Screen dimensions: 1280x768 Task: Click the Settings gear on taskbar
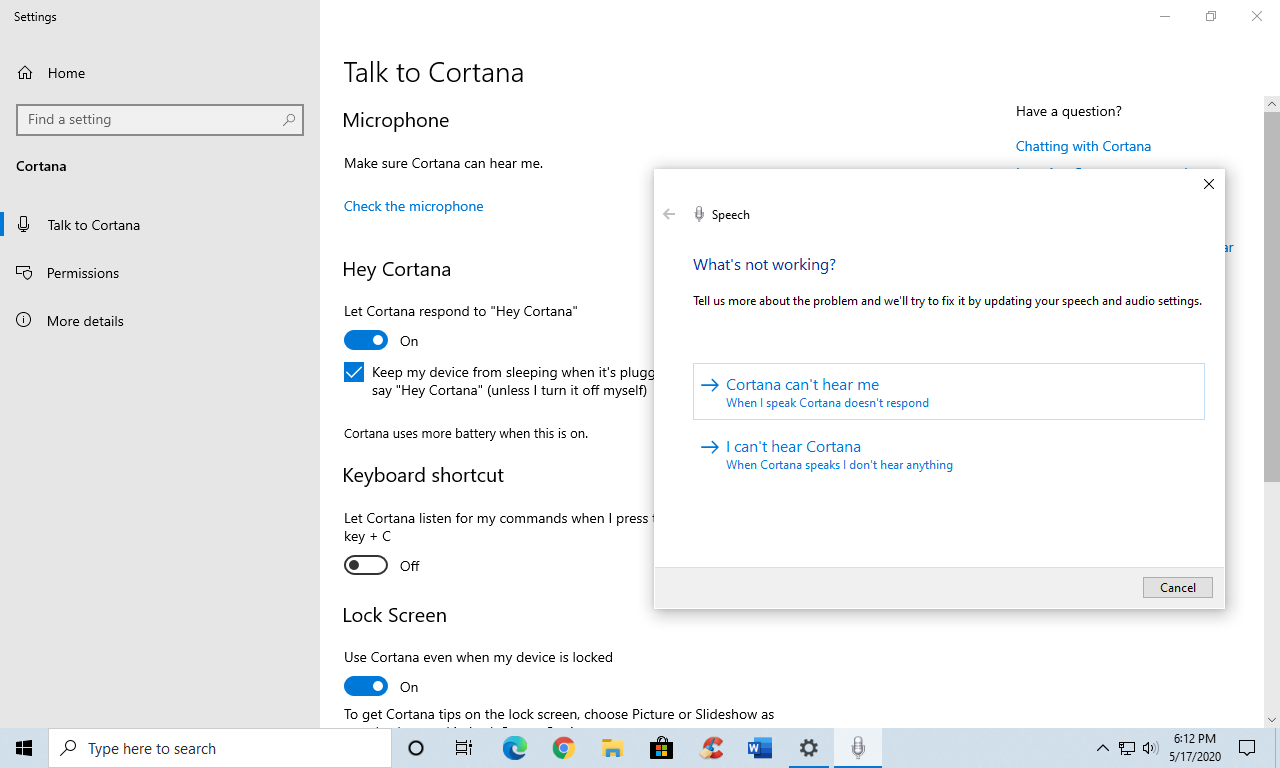point(808,748)
